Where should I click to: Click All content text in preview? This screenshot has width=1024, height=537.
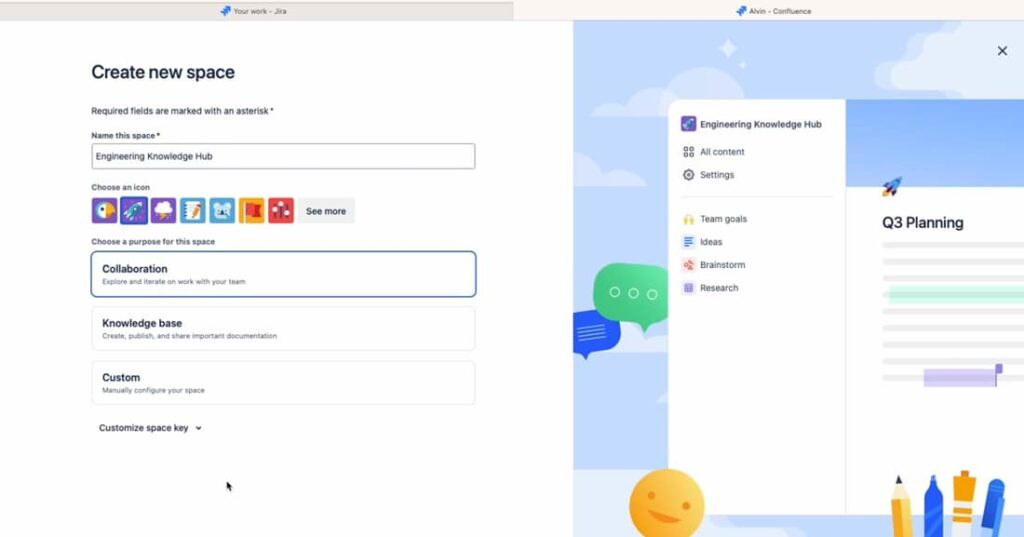pyautogui.click(x=722, y=152)
